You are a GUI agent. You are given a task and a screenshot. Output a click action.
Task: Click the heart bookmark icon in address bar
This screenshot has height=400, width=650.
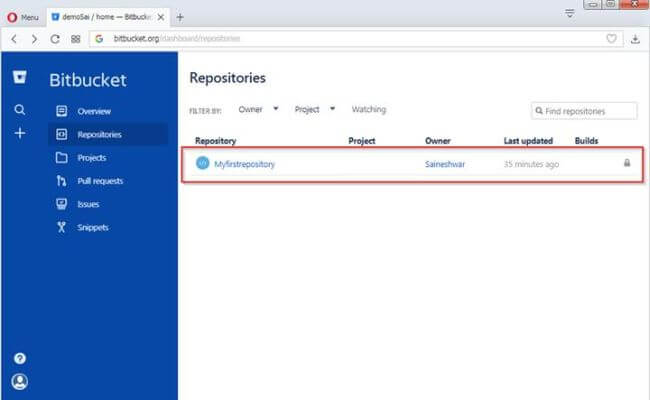tap(611, 39)
